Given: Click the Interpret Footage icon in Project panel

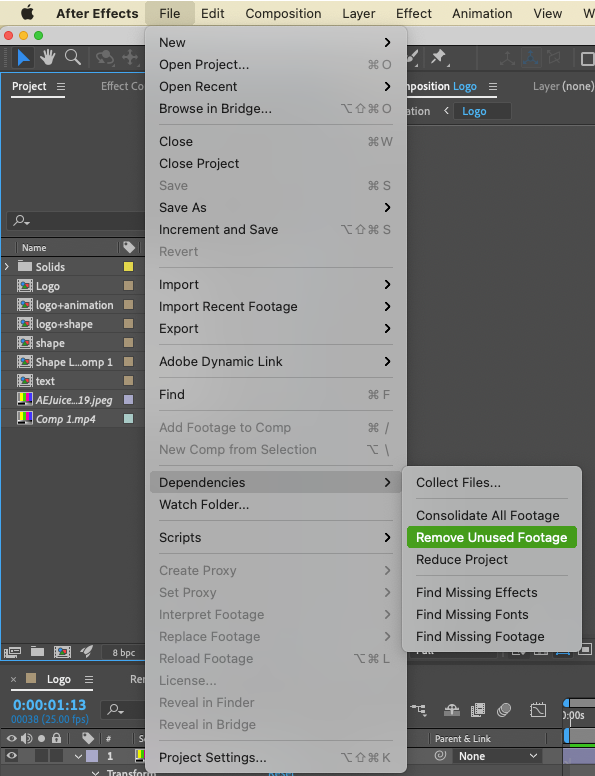Looking at the screenshot, I should coord(12,652).
